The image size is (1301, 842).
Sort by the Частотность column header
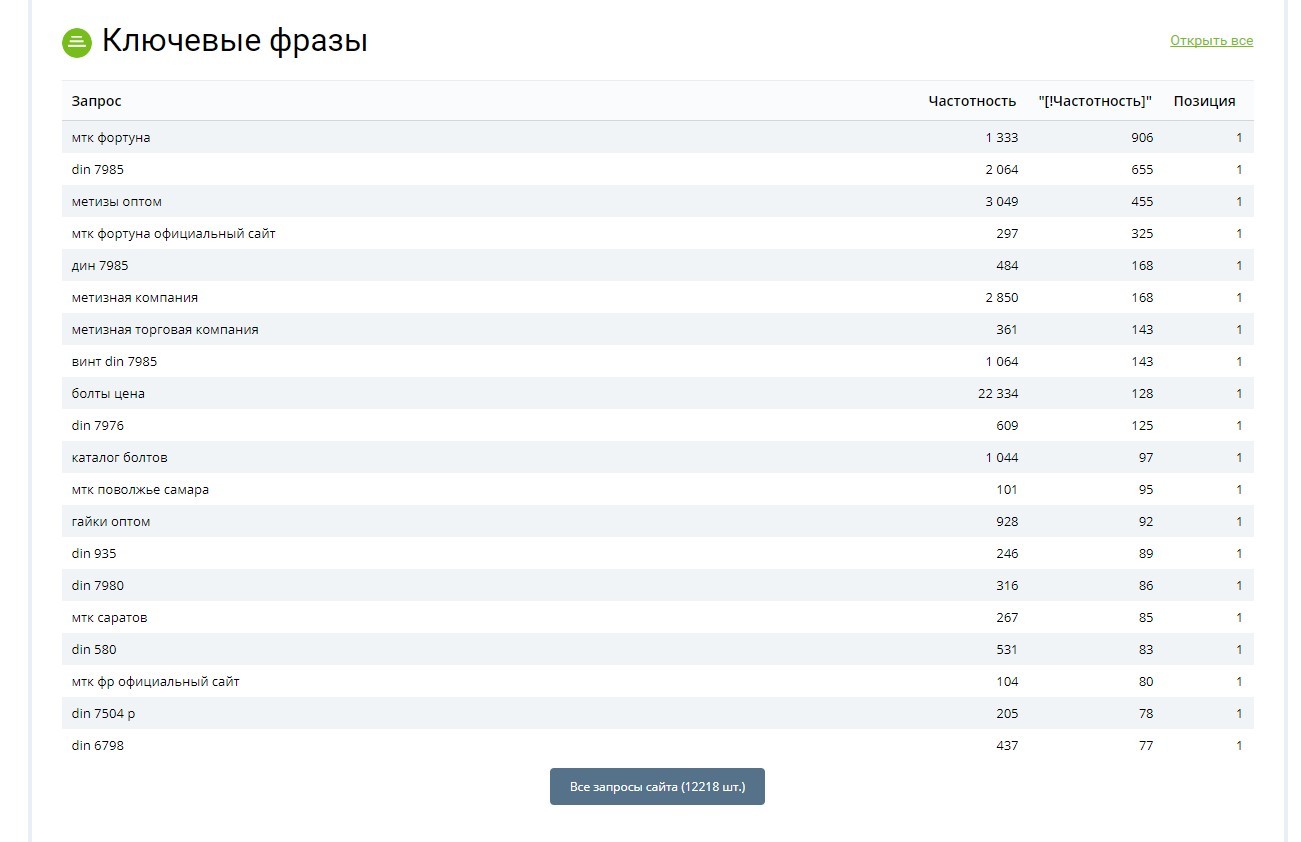(x=972, y=101)
